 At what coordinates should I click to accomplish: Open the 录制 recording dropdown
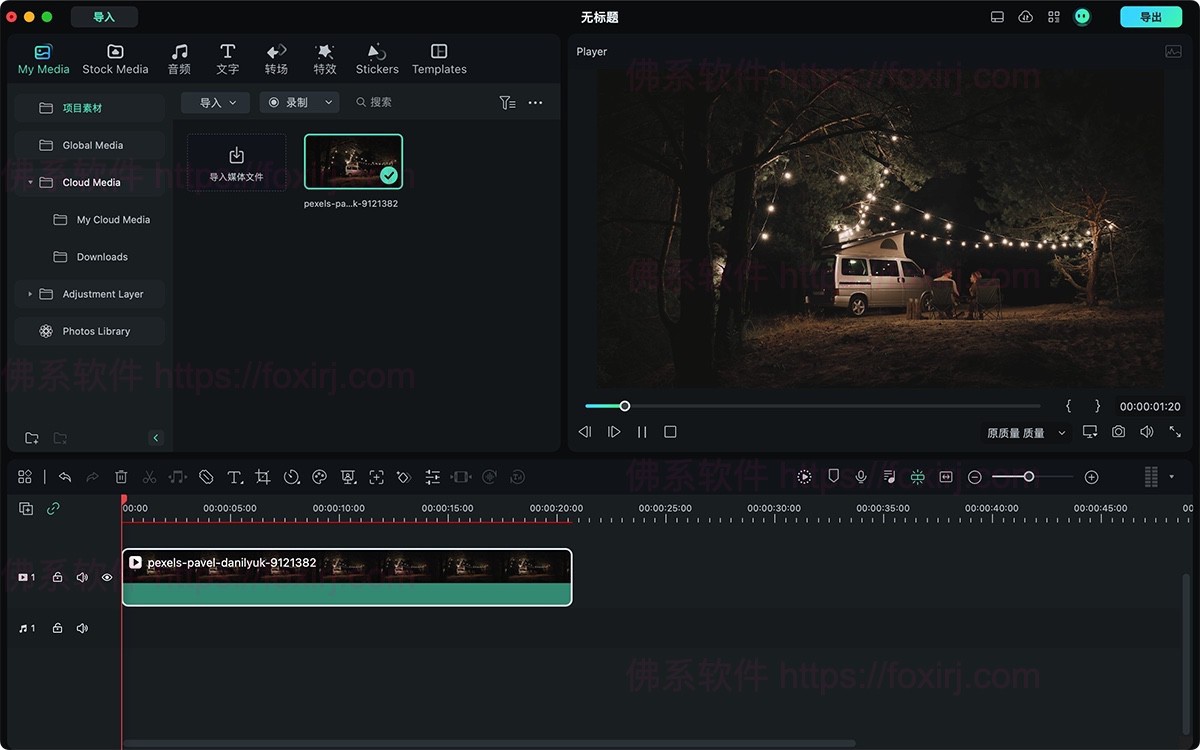pos(299,102)
